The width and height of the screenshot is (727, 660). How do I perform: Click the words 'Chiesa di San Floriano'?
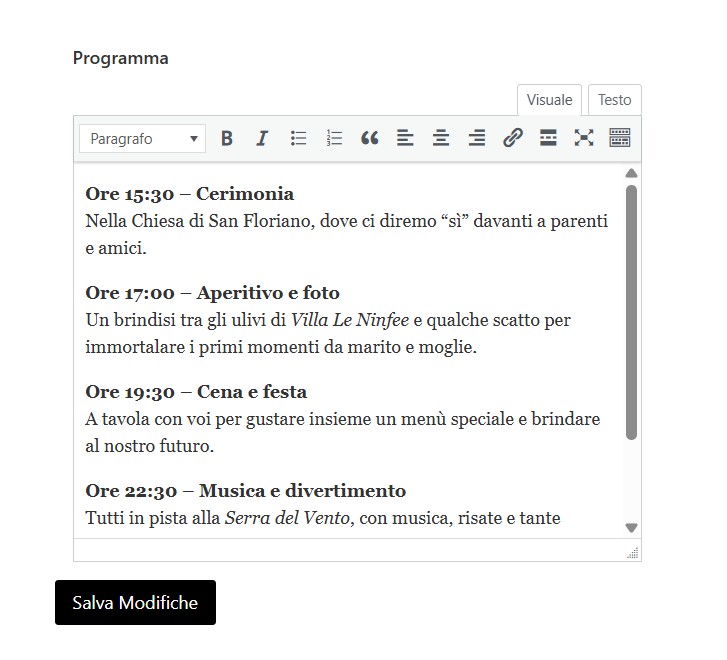pyautogui.click(x=223, y=221)
